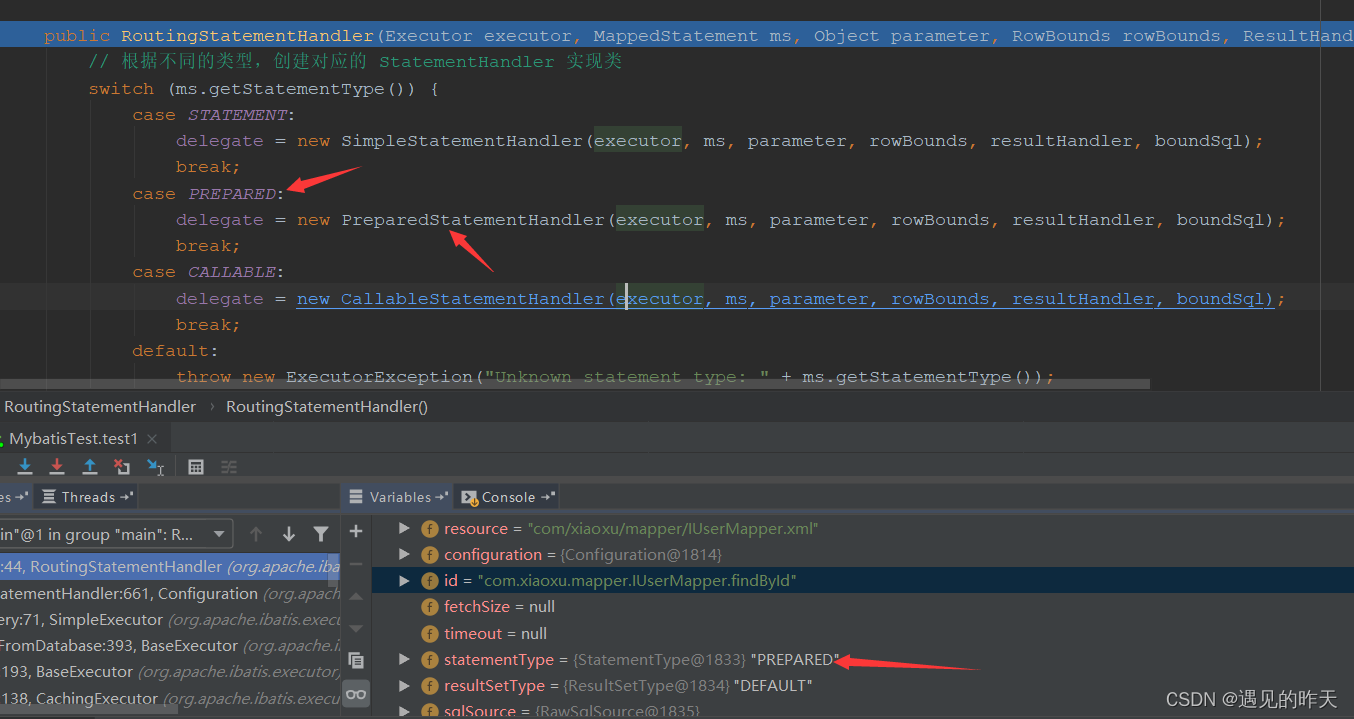Move watch down with the triangle icon
The image size is (1354, 719).
[356, 629]
